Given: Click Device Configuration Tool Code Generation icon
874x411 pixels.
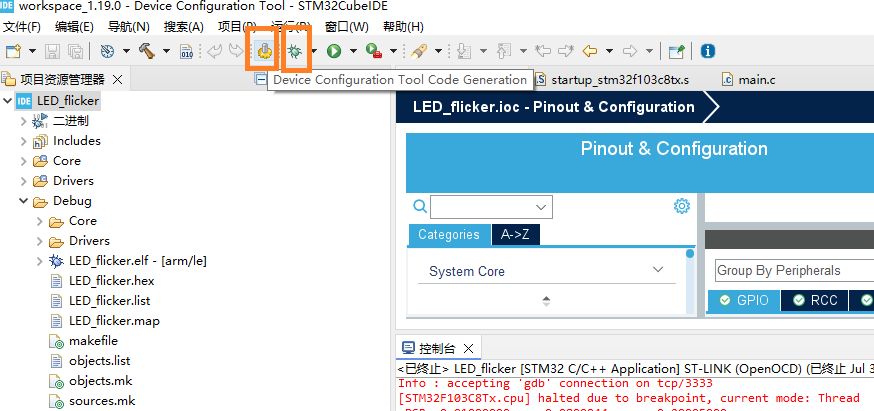Looking at the screenshot, I should (x=264, y=52).
